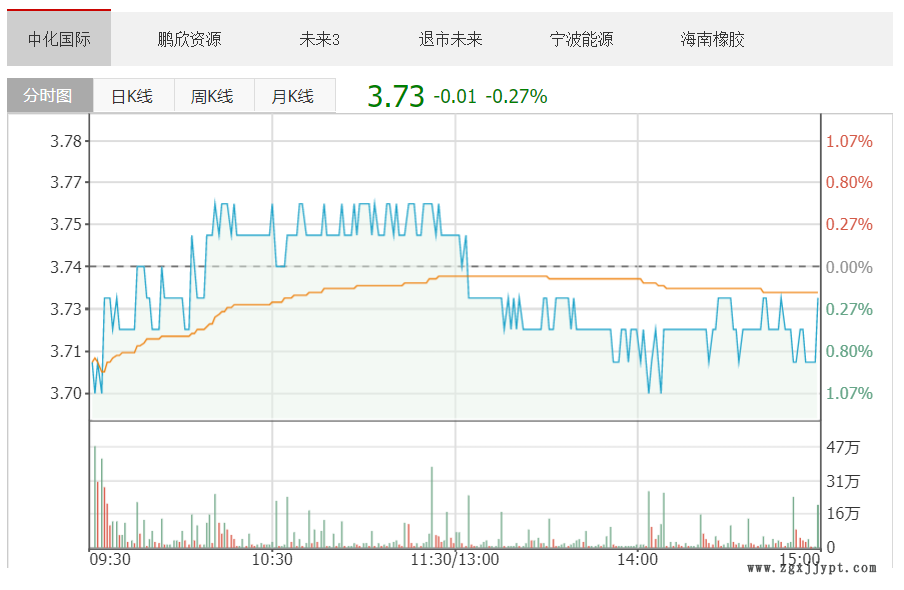Click the red 0.27% axis label

(x=849, y=224)
